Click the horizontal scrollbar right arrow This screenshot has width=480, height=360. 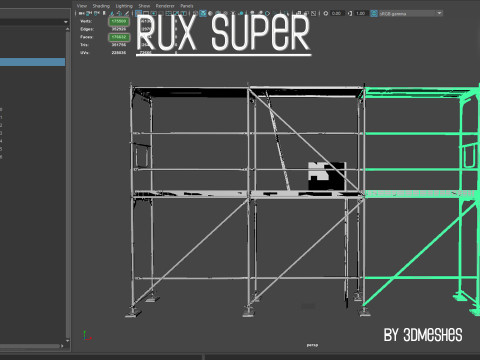(x=62, y=346)
